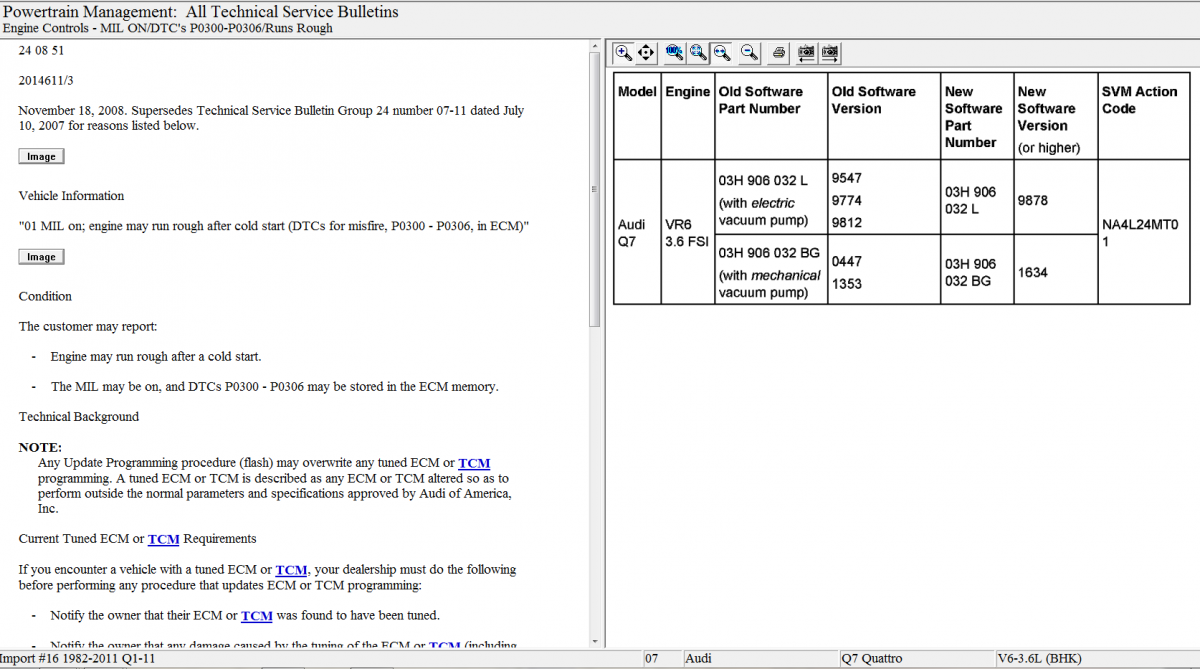Open TCM link in NOTE paragraph

tap(474, 463)
